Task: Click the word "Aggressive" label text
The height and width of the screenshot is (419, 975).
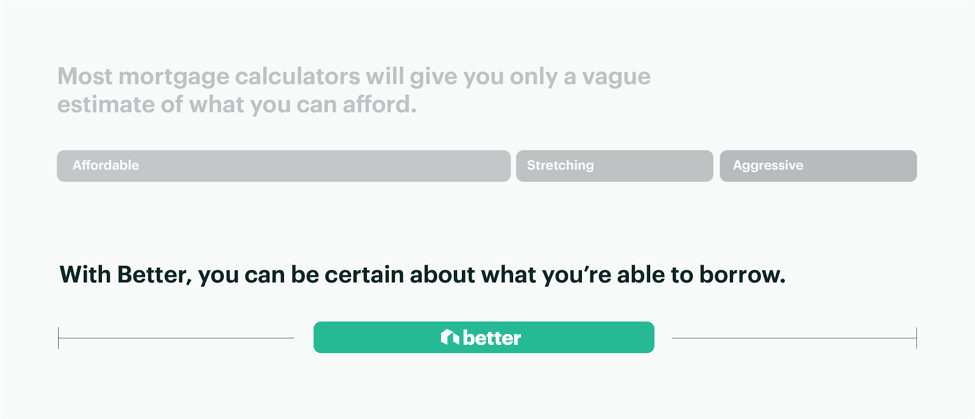Action: 768,166
